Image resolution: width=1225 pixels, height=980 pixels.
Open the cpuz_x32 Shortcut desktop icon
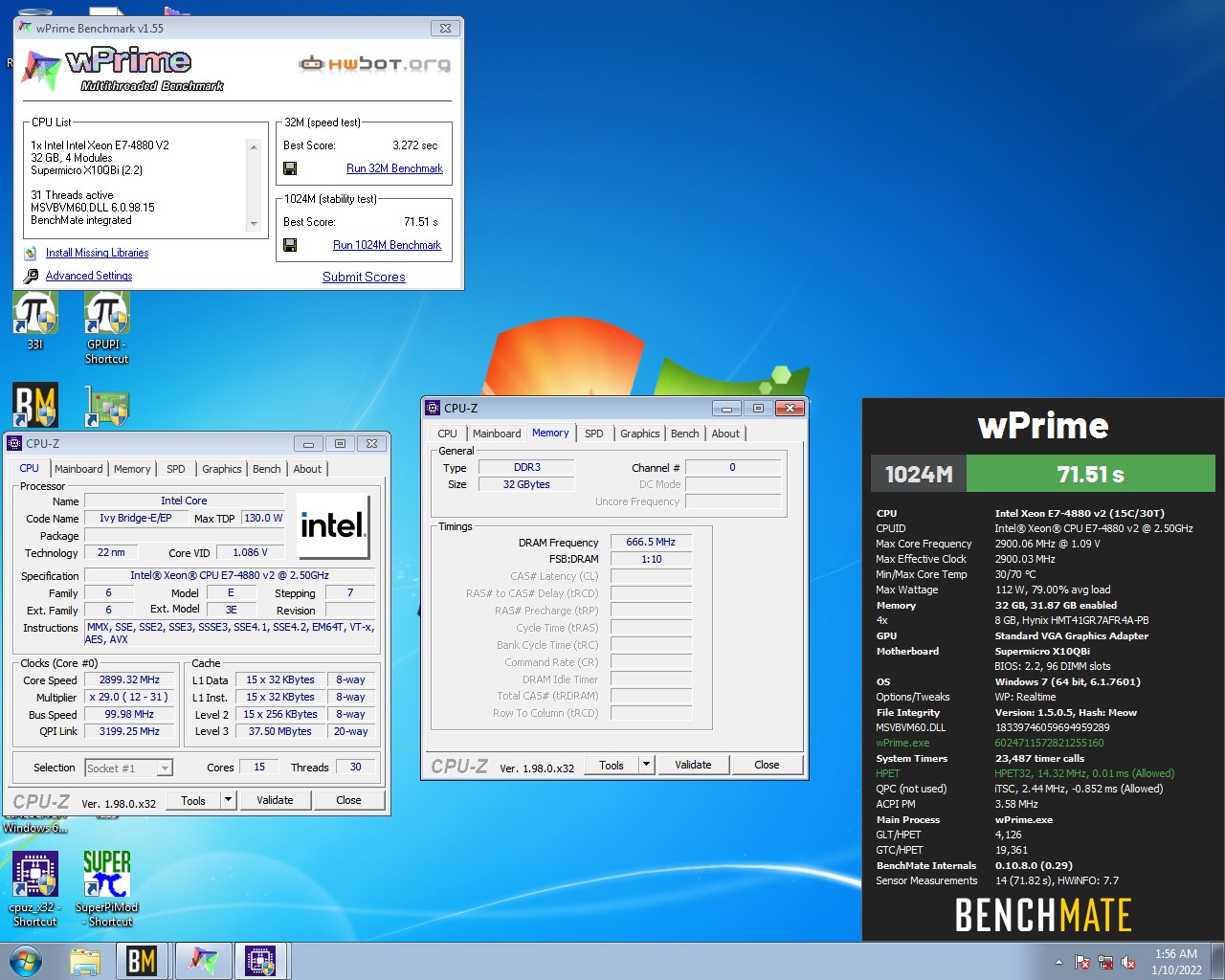point(35,889)
